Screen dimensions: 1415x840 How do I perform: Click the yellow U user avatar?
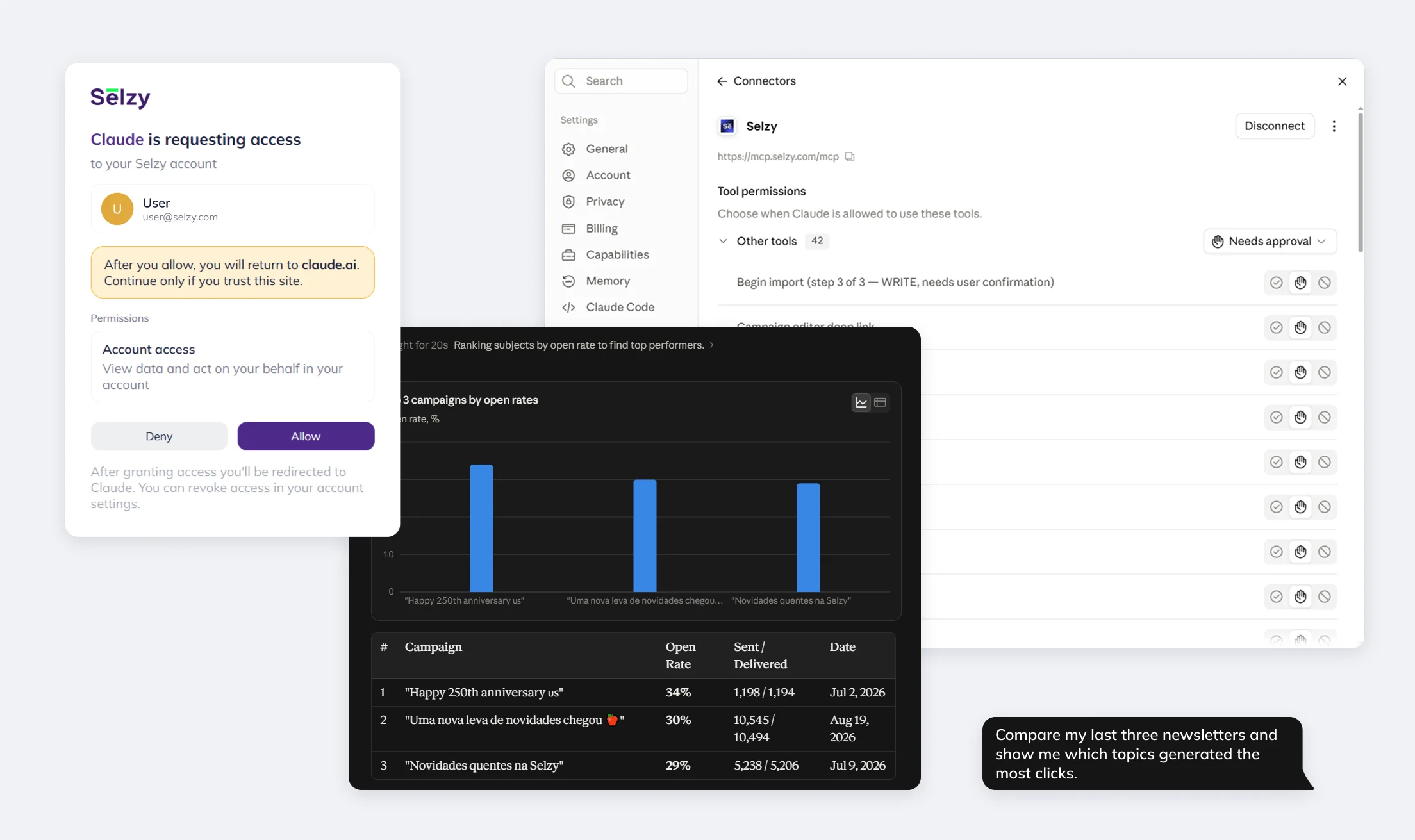117,209
